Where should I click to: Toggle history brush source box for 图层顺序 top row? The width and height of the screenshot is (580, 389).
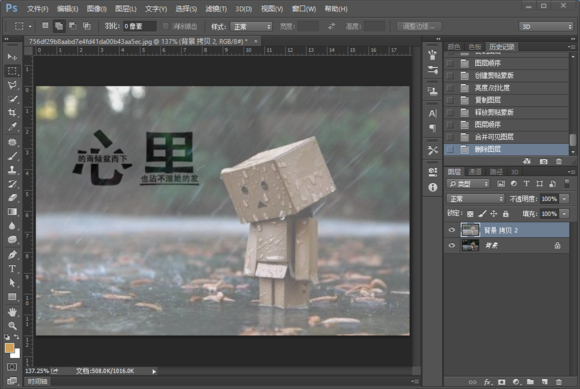450,63
